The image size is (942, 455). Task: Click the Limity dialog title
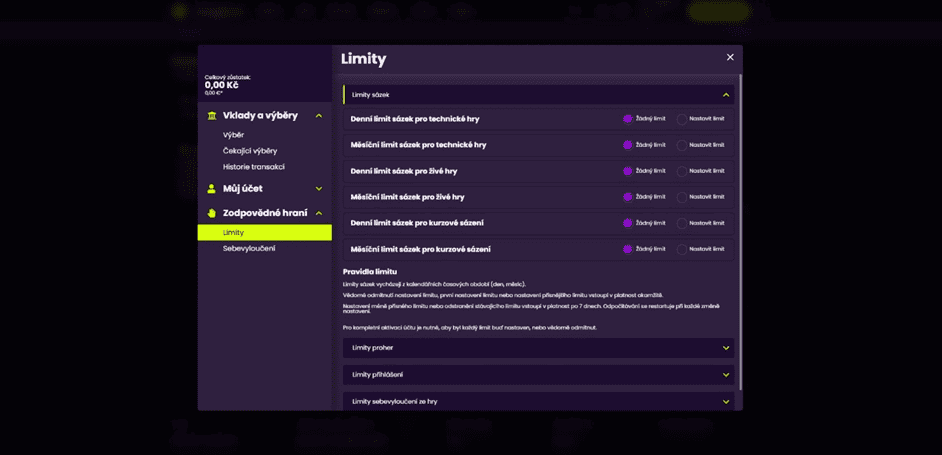(363, 59)
